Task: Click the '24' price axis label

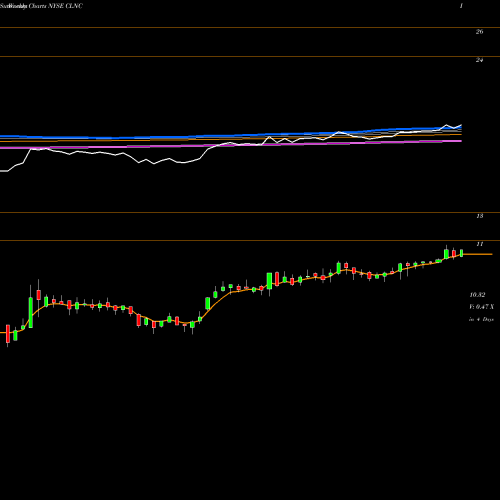Action: (479, 60)
